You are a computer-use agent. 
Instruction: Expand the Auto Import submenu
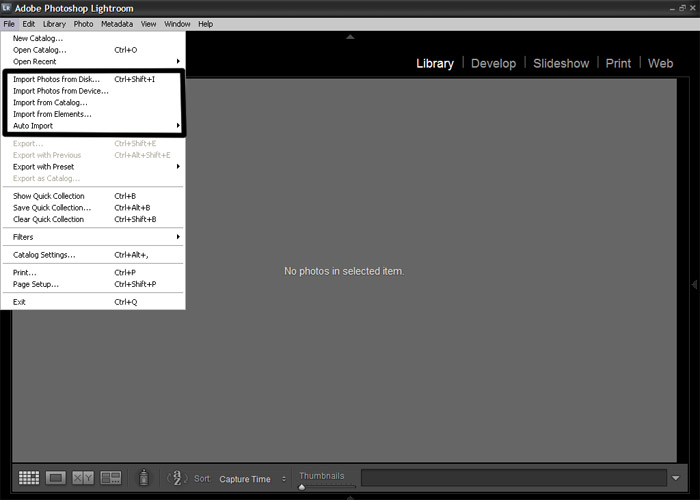(x=93, y=126)
